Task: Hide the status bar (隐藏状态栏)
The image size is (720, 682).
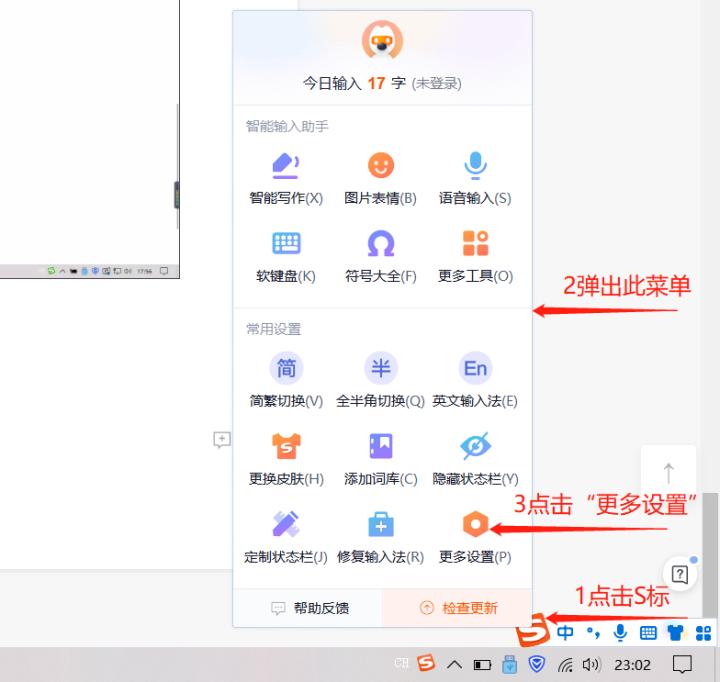Action: click(x=475, y=459)
